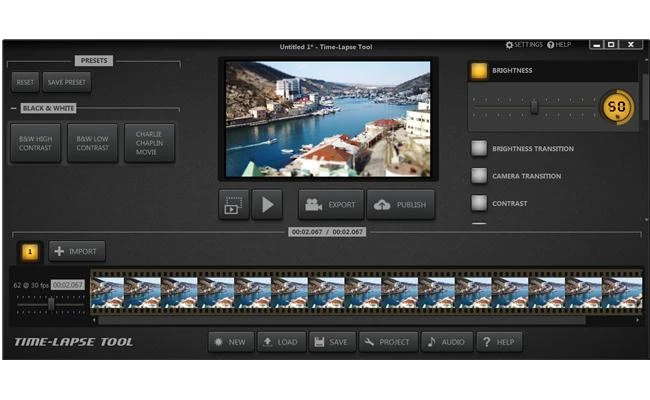Apply the B&W Low Contrast preset
The width and height of the screenshot is (650, 400).
92,143
